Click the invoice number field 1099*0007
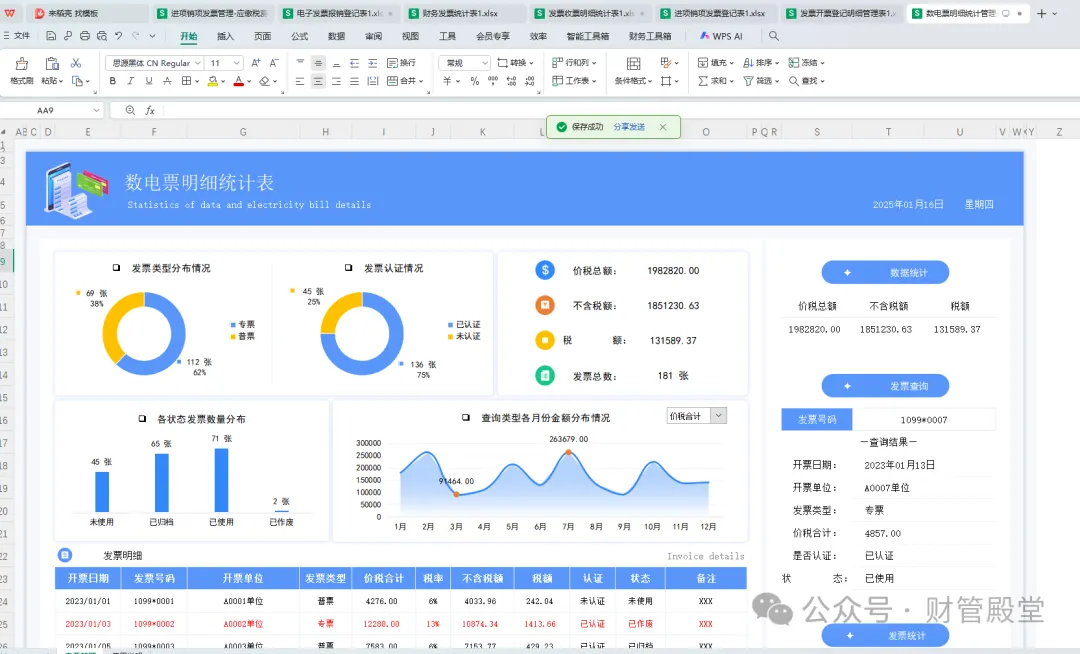 [924, 419]
